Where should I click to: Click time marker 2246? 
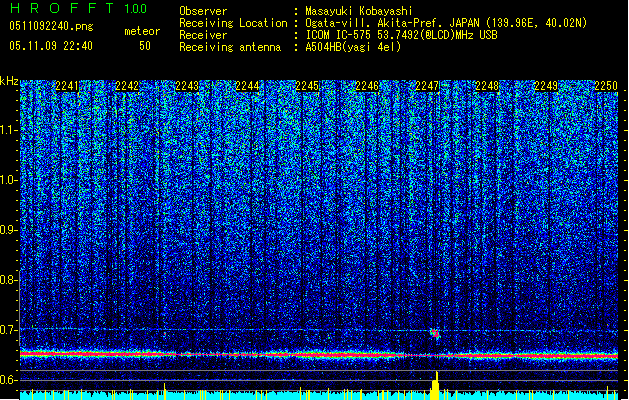click(367, 86)
